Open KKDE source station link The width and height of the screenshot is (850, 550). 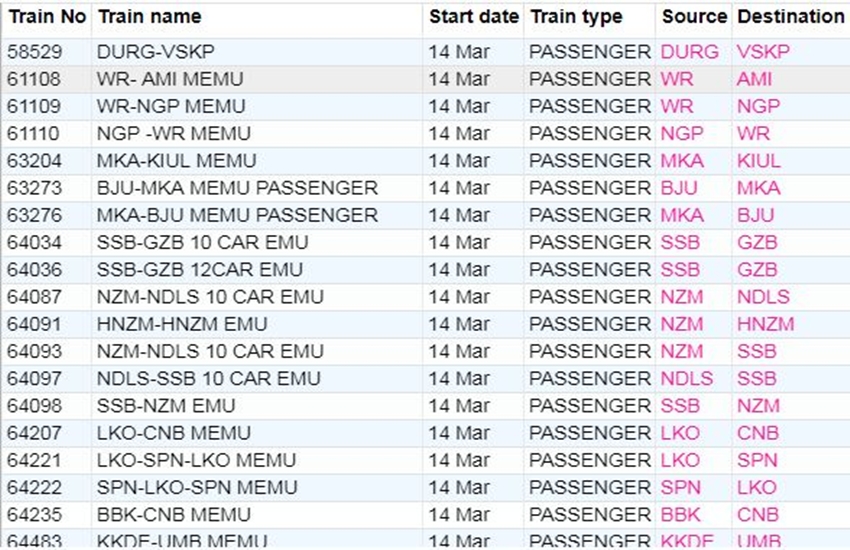click(x=687, y=541)
